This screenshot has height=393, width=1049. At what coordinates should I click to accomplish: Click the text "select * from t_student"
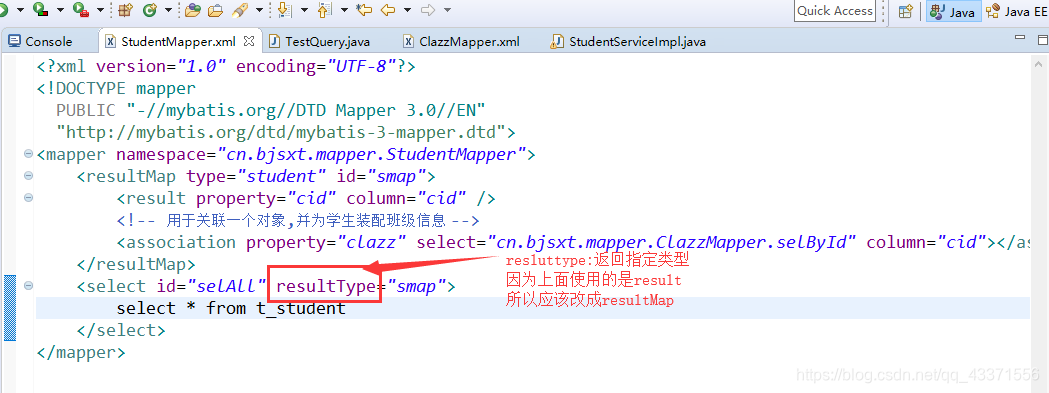tap(231, 309)
